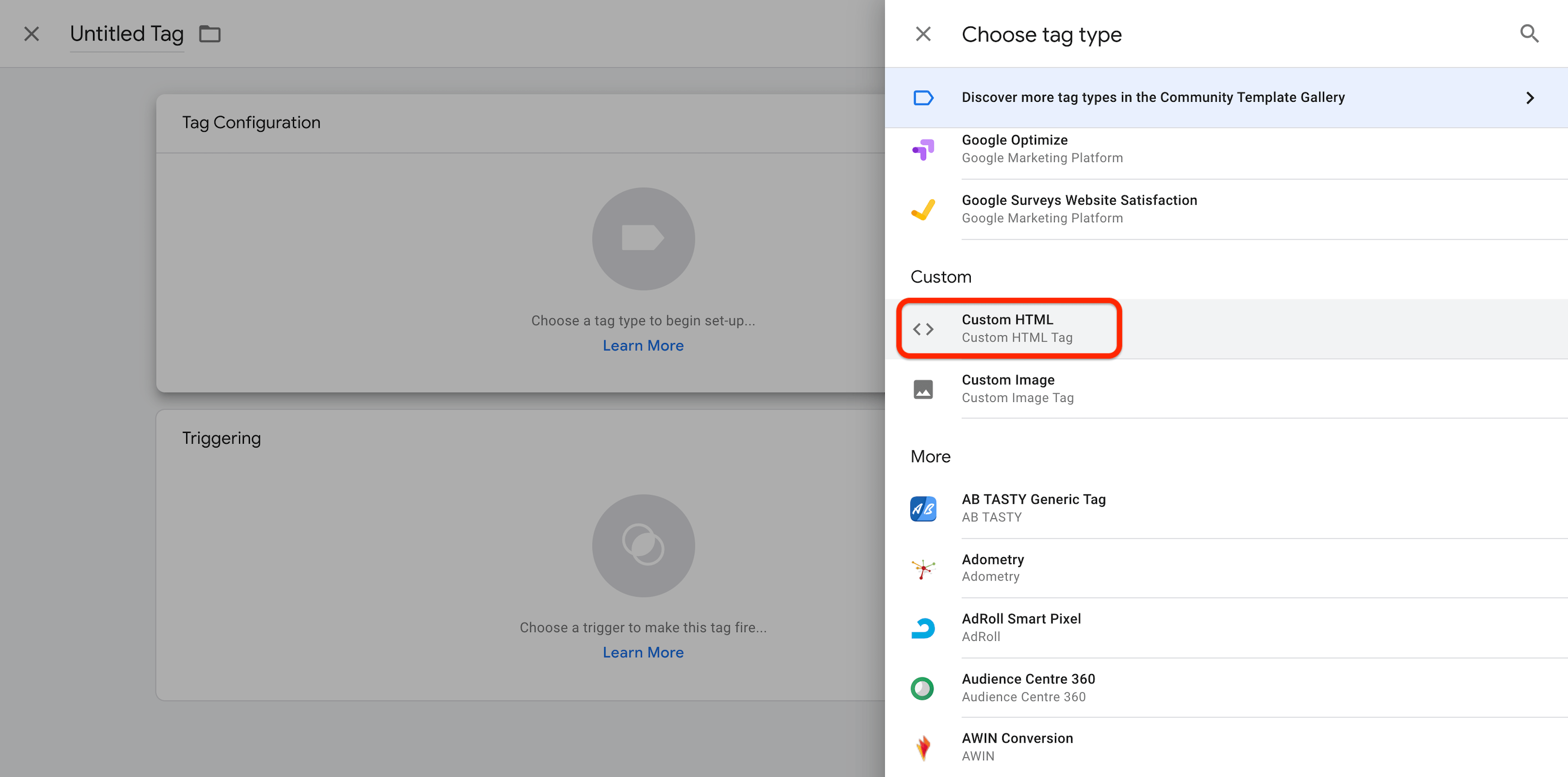
Task: Choose the AWIN Conversion flame icon
Action: [x=923, y=747]
